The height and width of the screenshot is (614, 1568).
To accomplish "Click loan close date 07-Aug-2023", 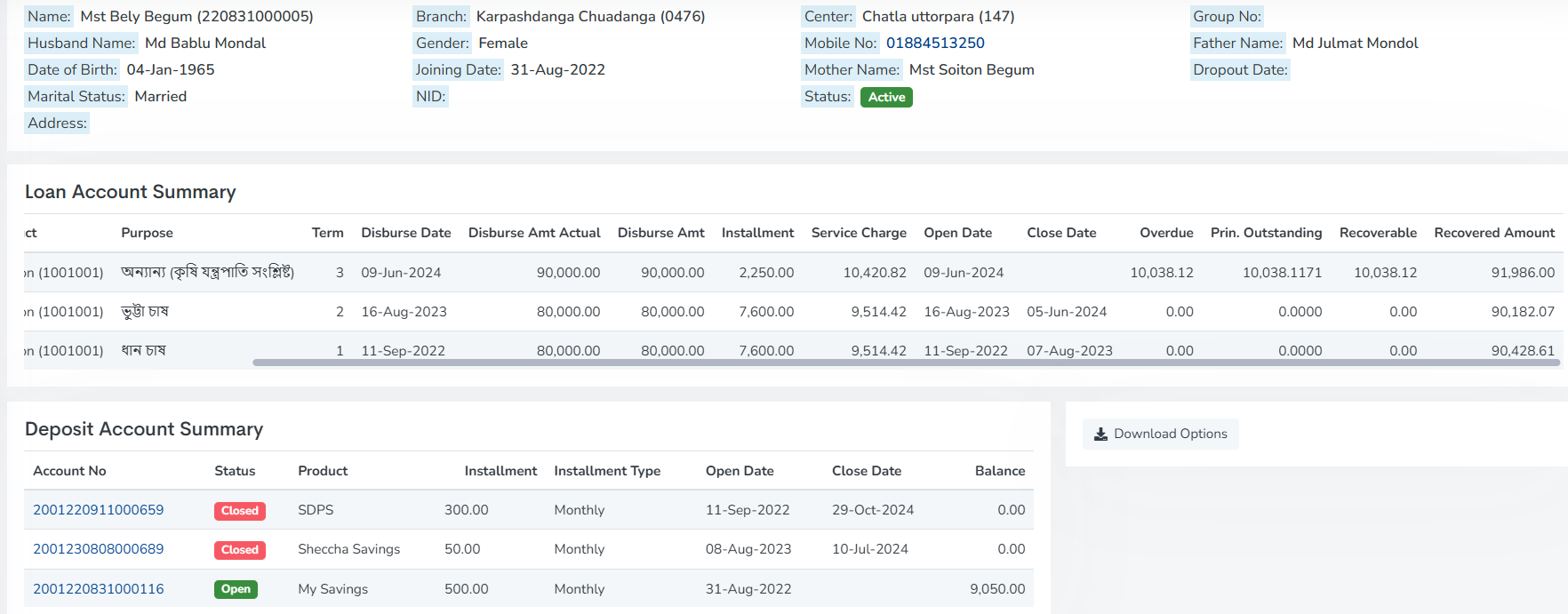I will pos(1069,351).
